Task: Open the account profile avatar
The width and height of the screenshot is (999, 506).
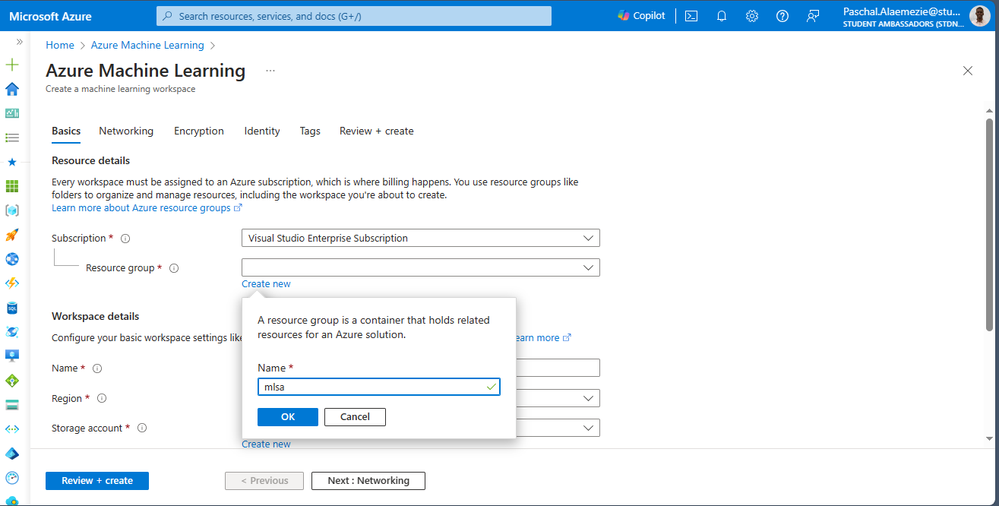Action: 979,16
